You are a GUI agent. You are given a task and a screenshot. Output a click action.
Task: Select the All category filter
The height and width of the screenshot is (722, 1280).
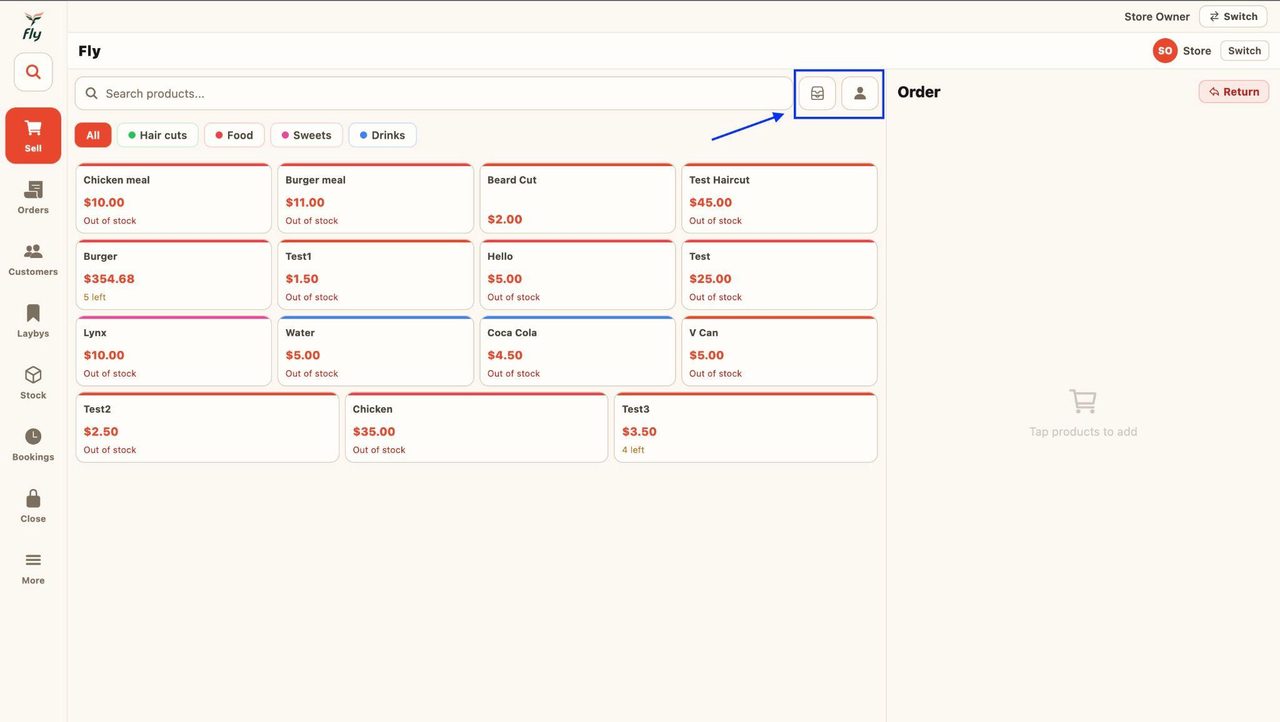click(x=93, y=135)
